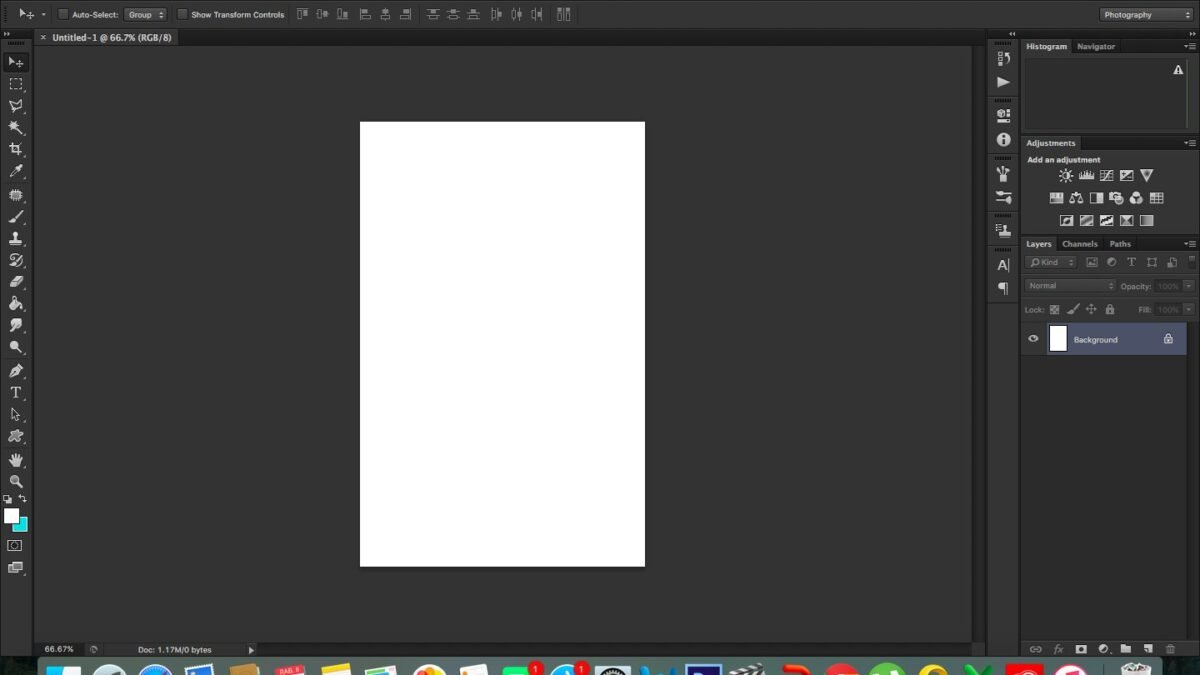Click the foreground color swatch
The width and height of the screenshot is (1200, 675).
tap(11, 516)
